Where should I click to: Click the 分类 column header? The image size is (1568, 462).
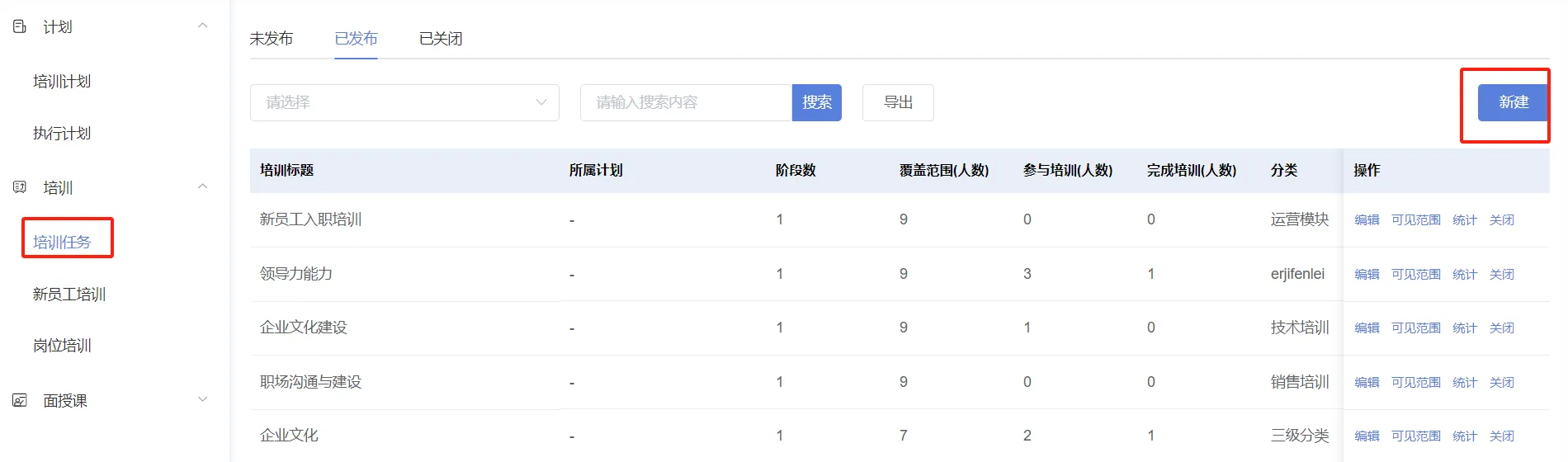click(1284, 170)
